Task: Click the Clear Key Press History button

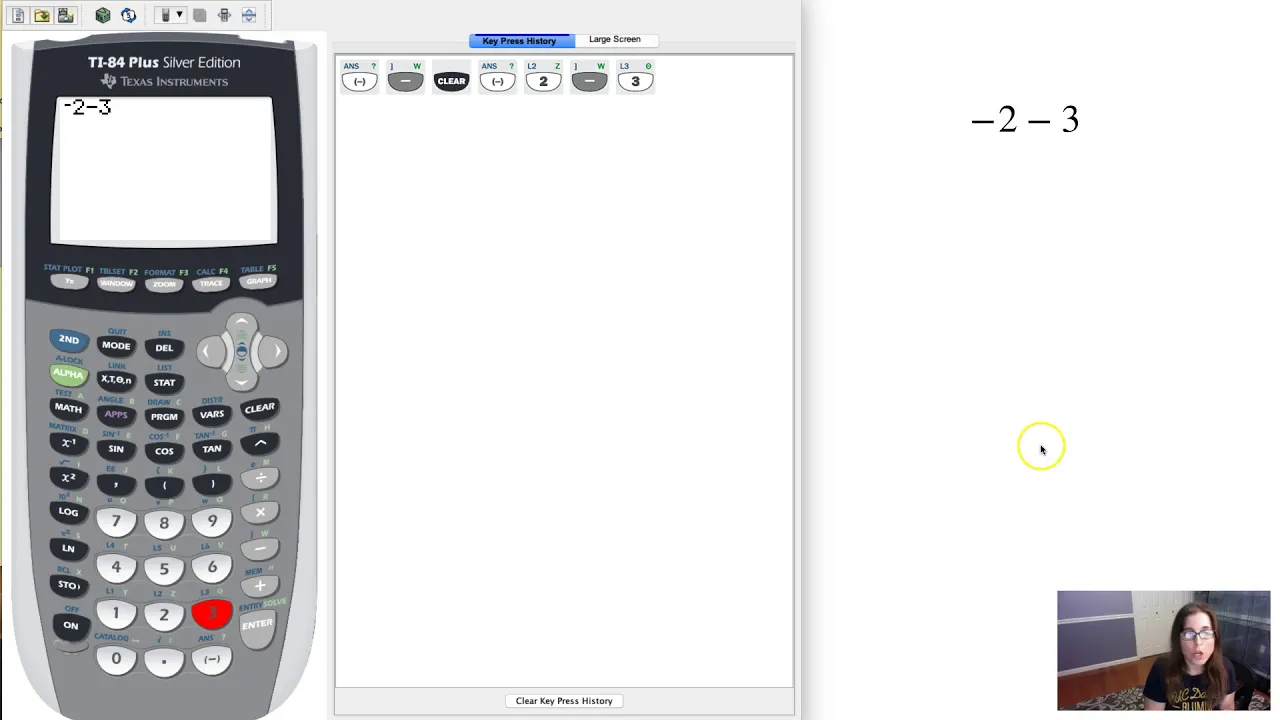Action: [x=564, y=701]
